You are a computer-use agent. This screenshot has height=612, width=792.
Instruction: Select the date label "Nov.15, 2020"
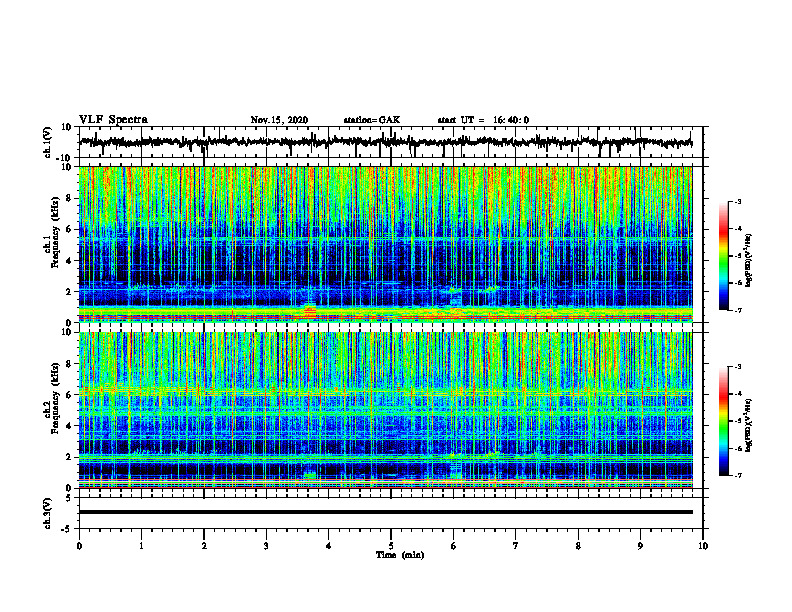click(279, 120)
